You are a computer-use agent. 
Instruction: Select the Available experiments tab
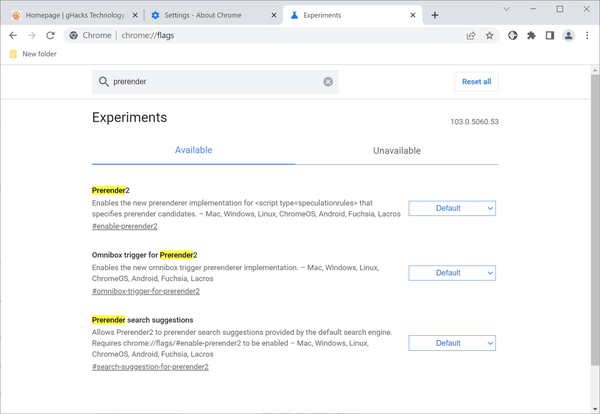(193, 150)
